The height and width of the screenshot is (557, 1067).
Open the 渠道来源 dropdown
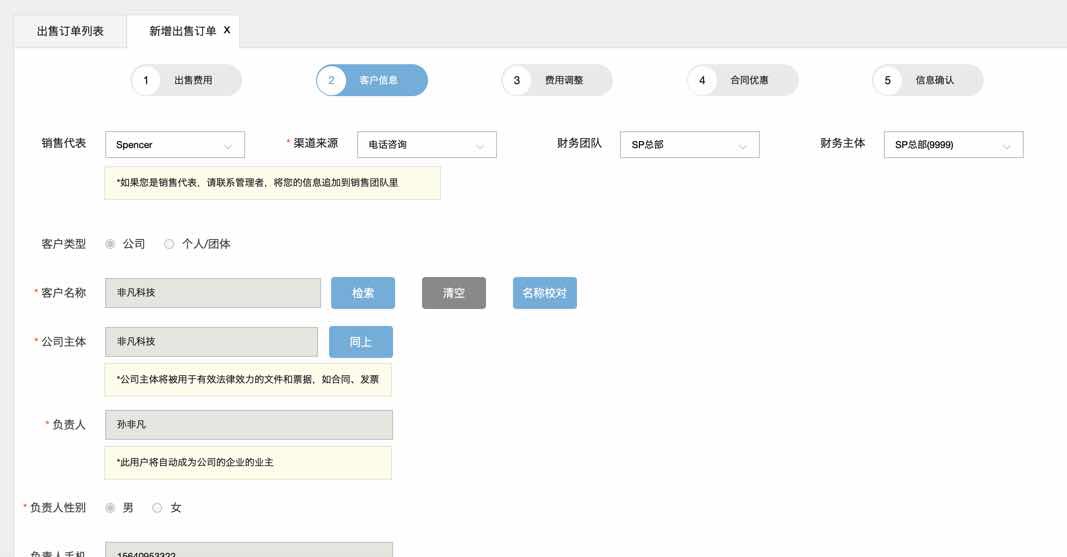(427, 145)
